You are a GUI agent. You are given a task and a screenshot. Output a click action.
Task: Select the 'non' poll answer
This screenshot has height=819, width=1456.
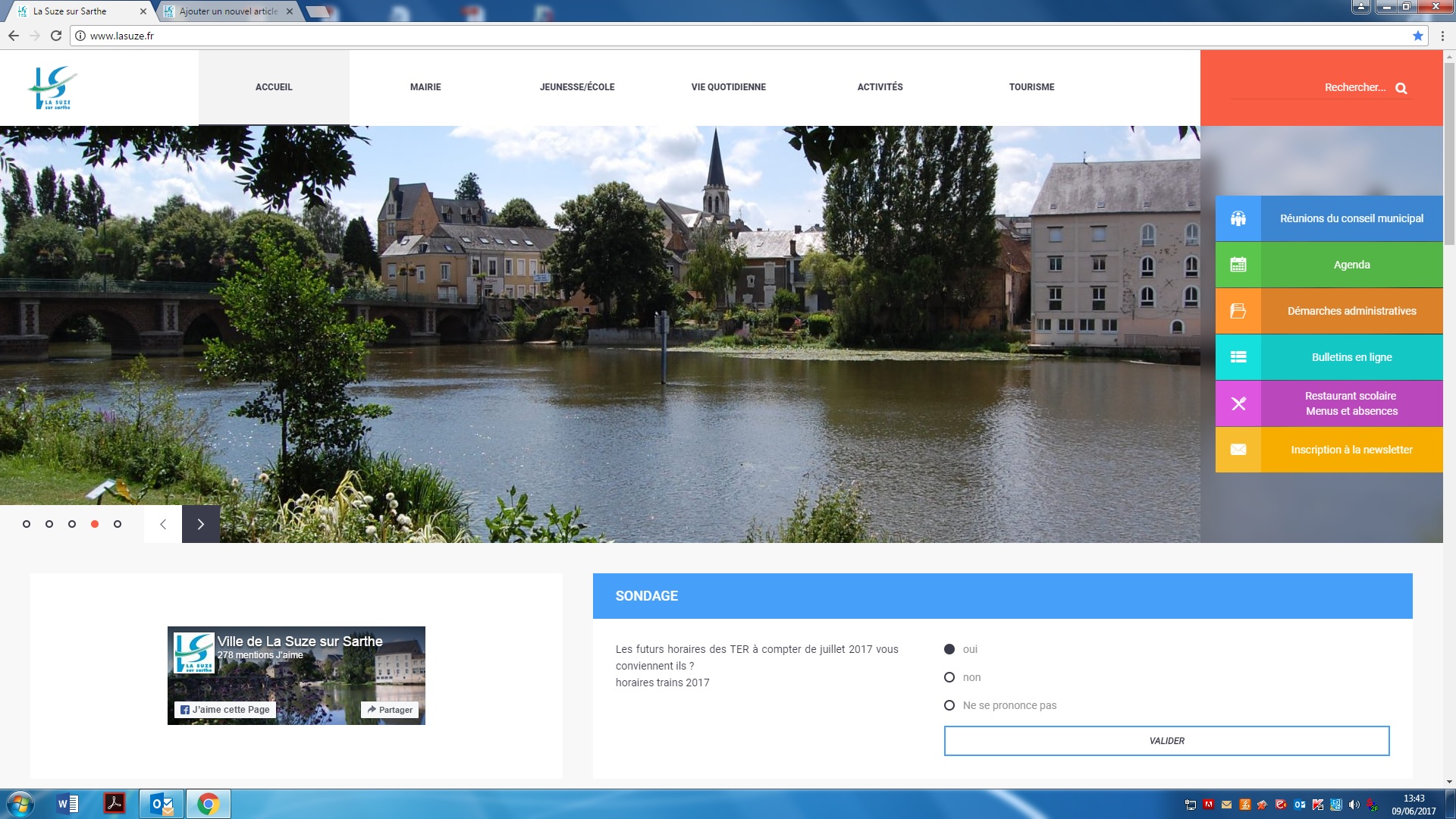(x=949, y=677)
